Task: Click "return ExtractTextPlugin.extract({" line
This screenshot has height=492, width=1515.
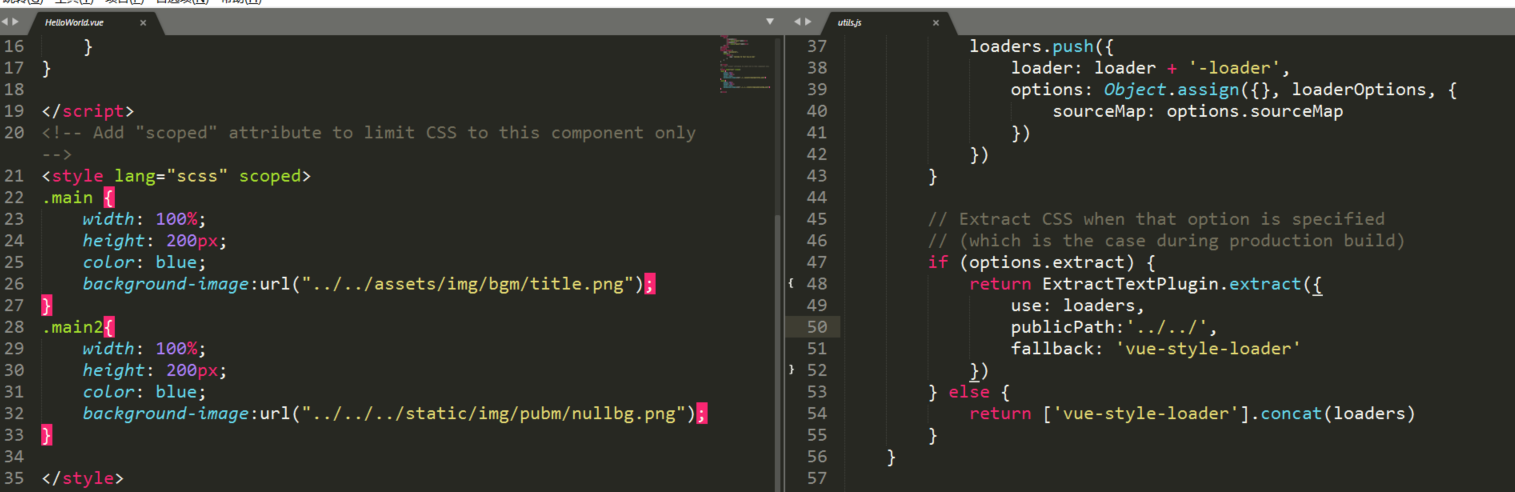Action: [1146, 284]
